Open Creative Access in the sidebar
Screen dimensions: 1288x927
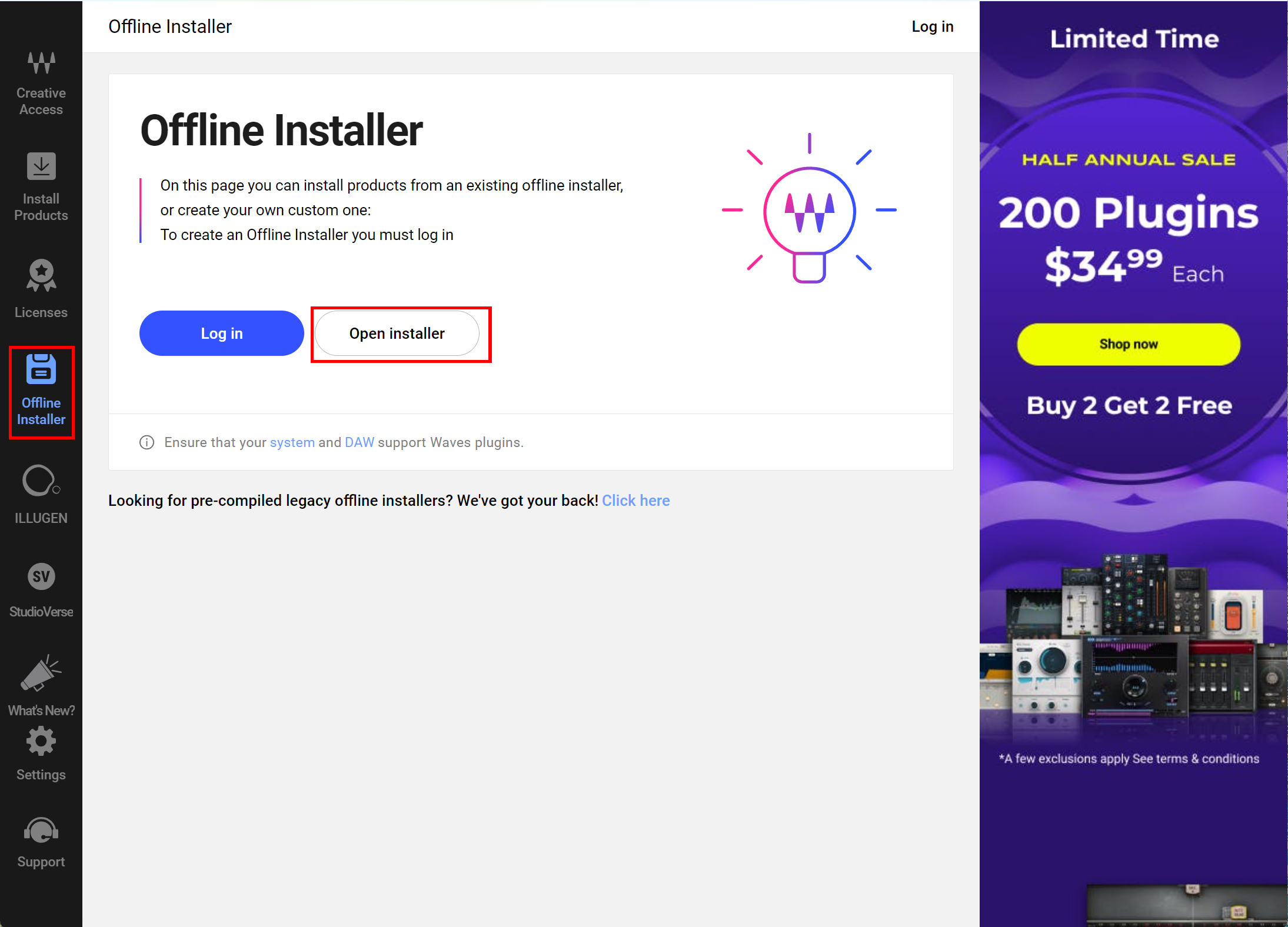click(41, 84)
